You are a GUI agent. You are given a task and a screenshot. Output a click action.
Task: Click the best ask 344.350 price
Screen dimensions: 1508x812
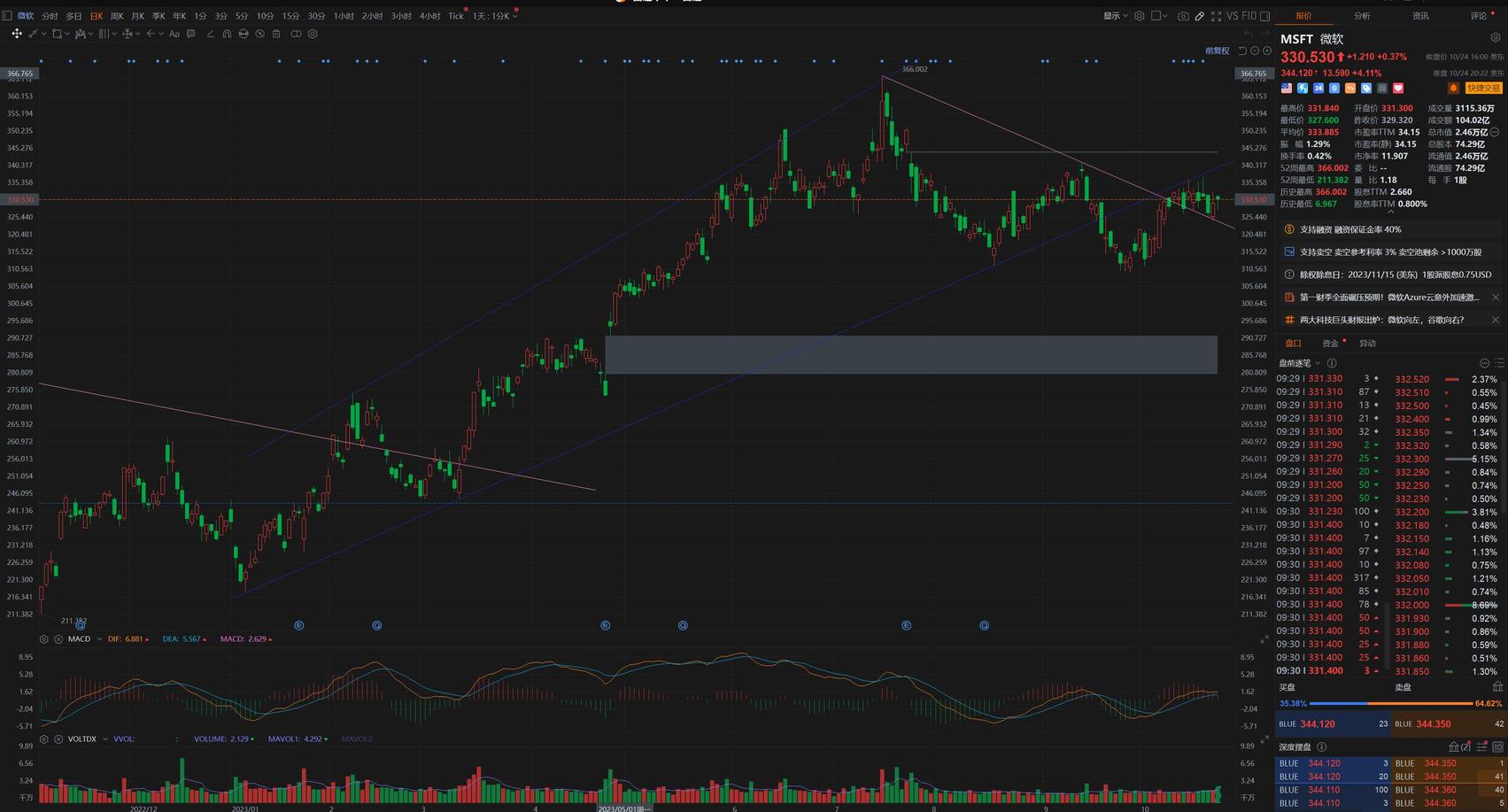click(x=1433, y=724)
